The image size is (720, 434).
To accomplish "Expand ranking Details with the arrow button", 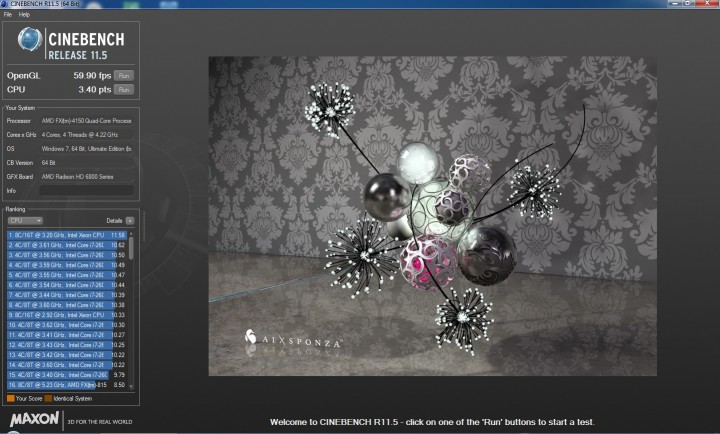I will [x=130, y=221].
